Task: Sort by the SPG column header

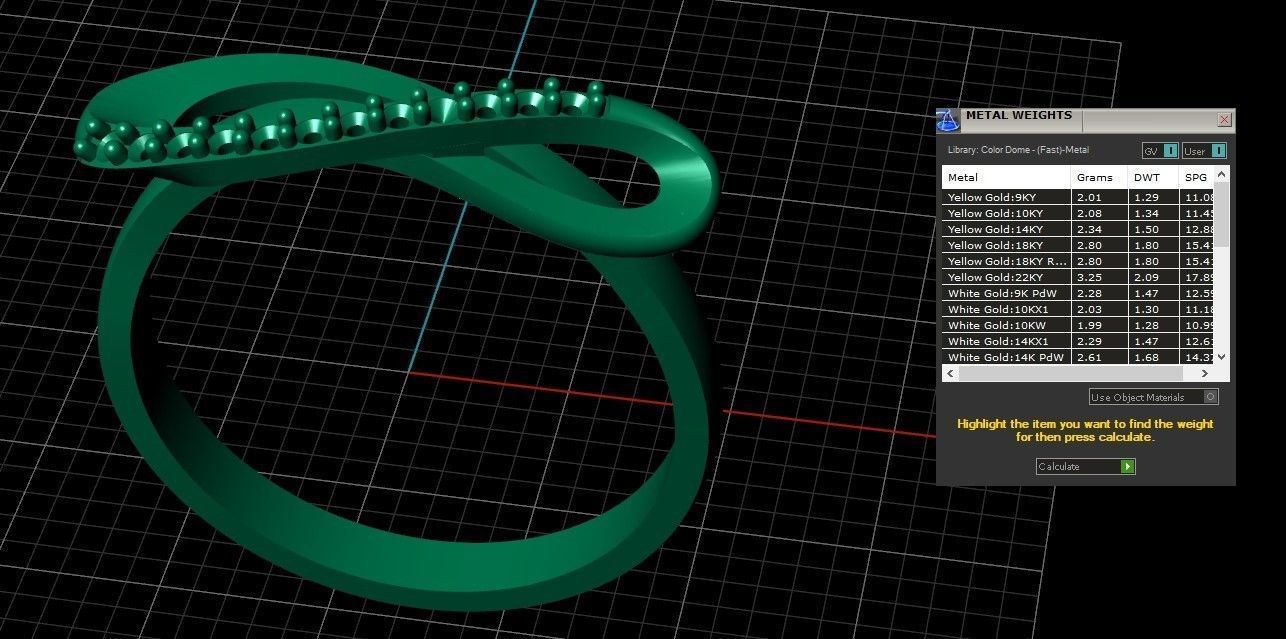Action: click(x=1197, y=177)
